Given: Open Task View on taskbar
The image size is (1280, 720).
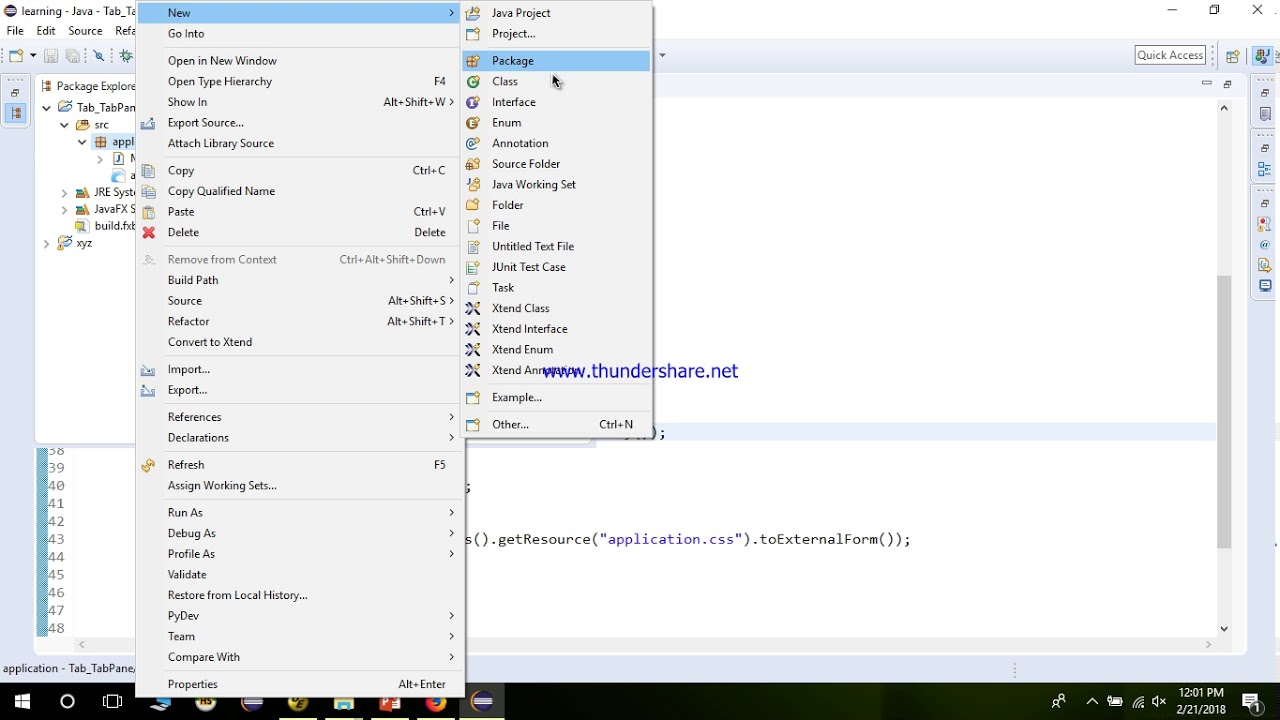Looking at the screenshot, I should tap(112, 702).
